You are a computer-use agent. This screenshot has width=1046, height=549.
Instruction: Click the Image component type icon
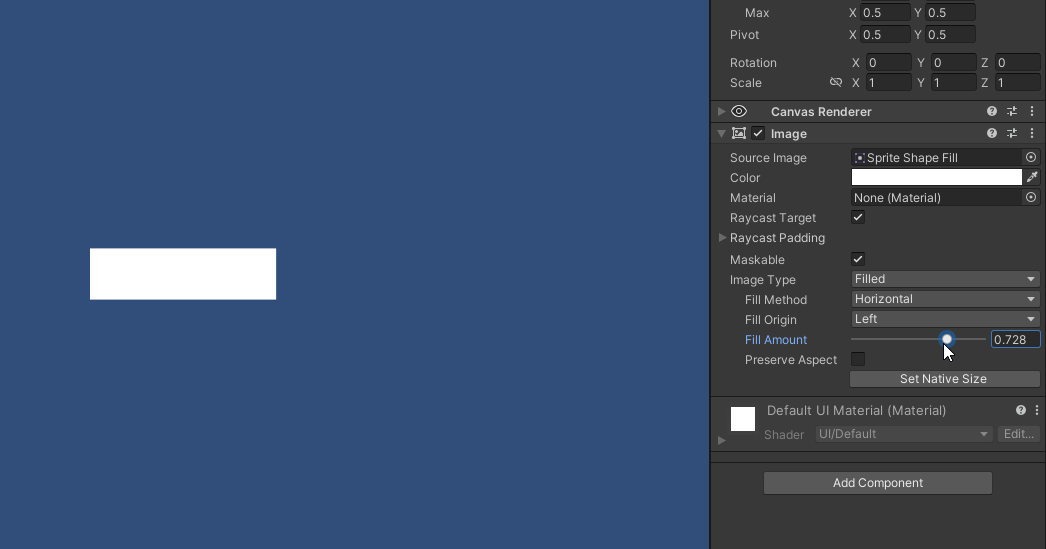pyautogui.click(x=738, y=133)
